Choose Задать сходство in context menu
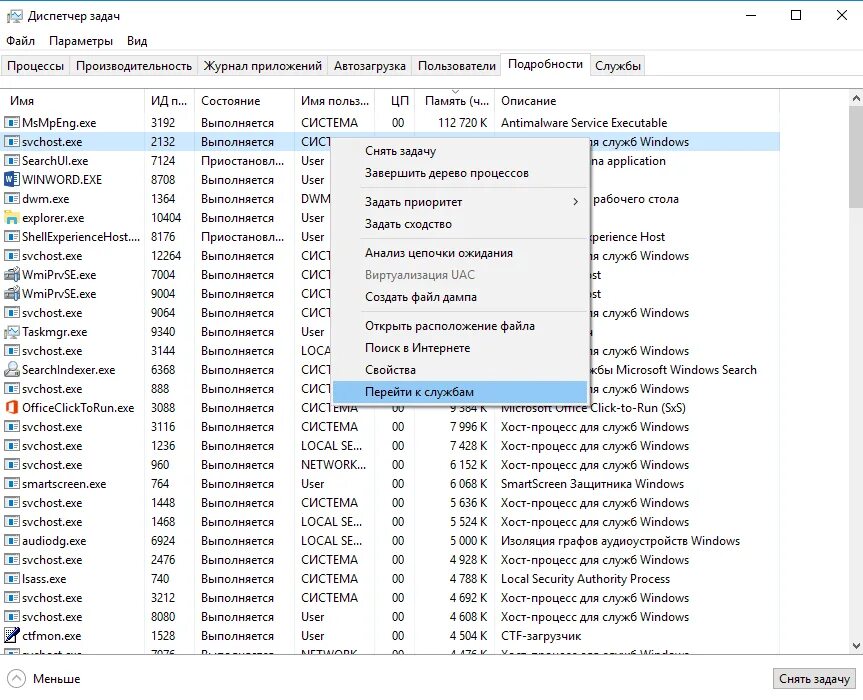This screenshot has height=700, width=863. tap(460, 224)
